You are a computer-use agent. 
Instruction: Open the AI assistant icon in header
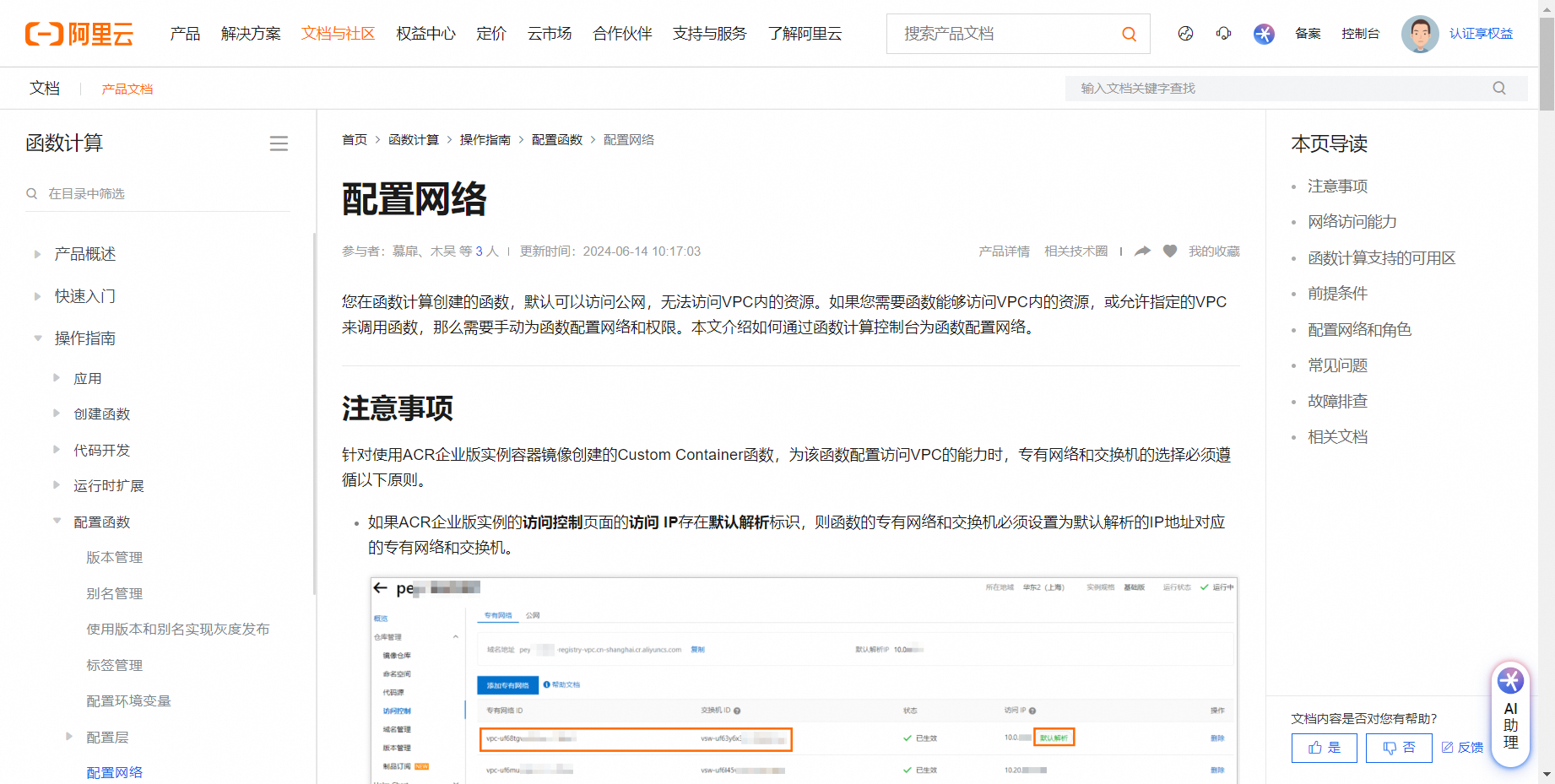click(1264, 34)
